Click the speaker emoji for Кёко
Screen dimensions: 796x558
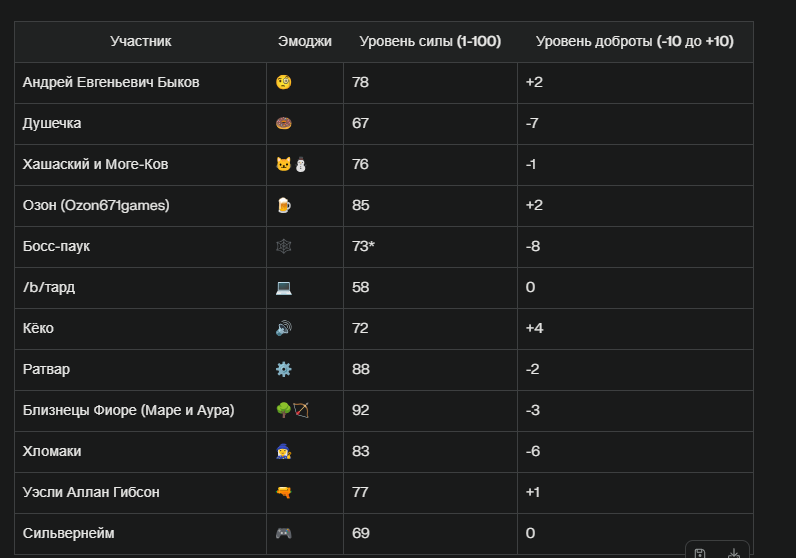284,328
